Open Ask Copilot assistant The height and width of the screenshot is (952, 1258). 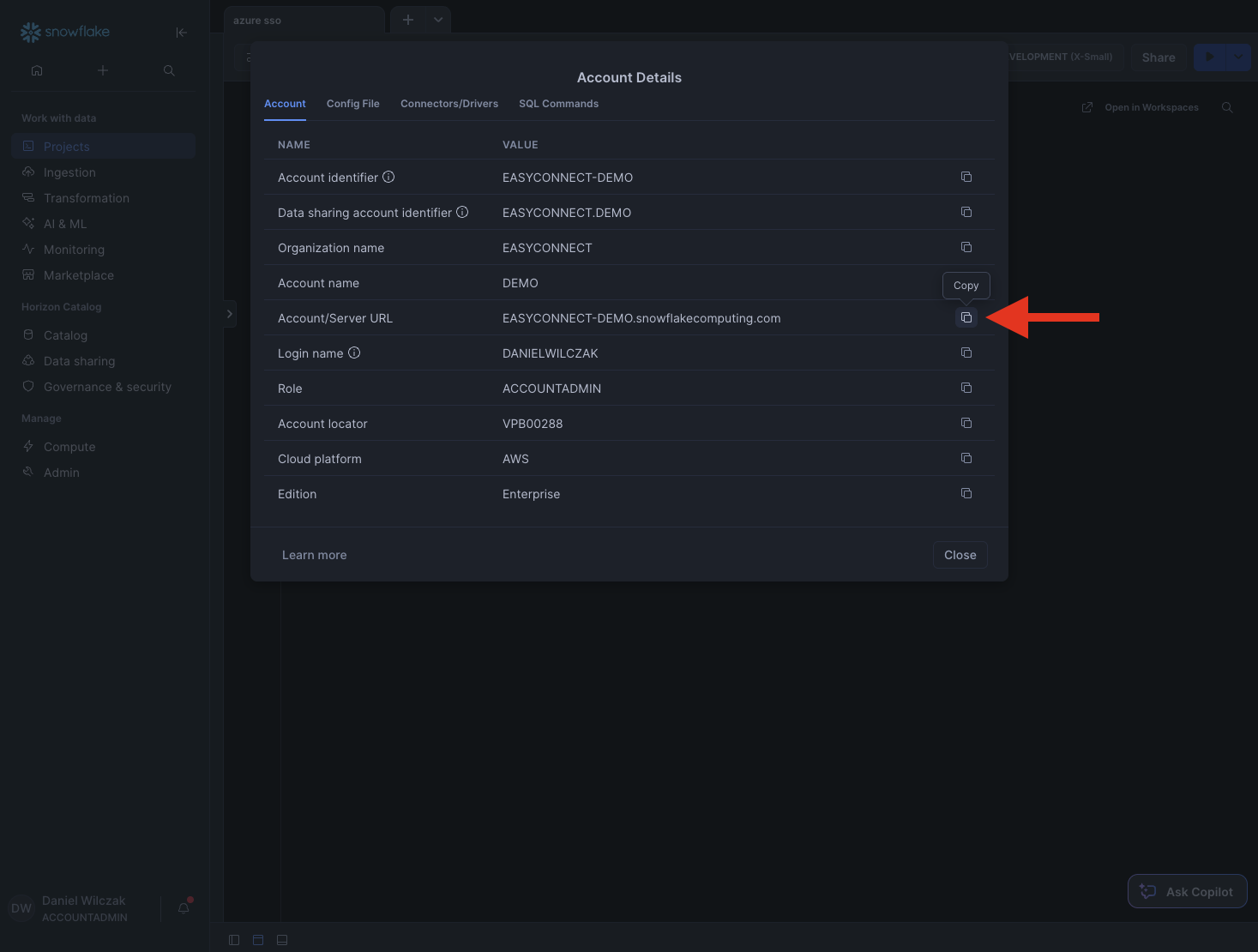tap(1187, 892)
